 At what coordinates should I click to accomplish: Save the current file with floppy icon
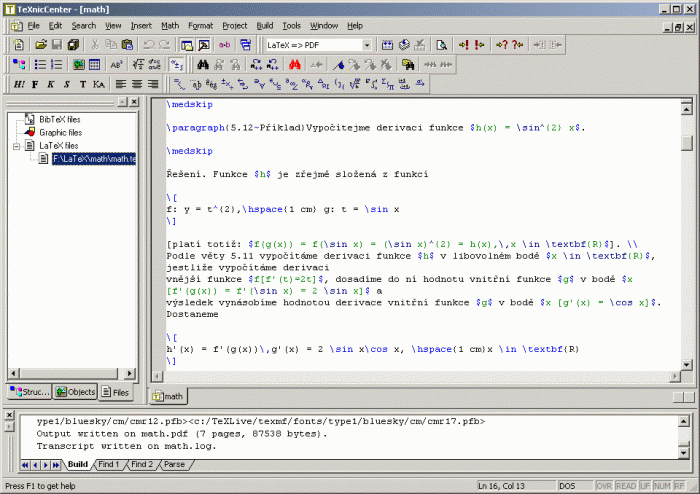[57, 45]
